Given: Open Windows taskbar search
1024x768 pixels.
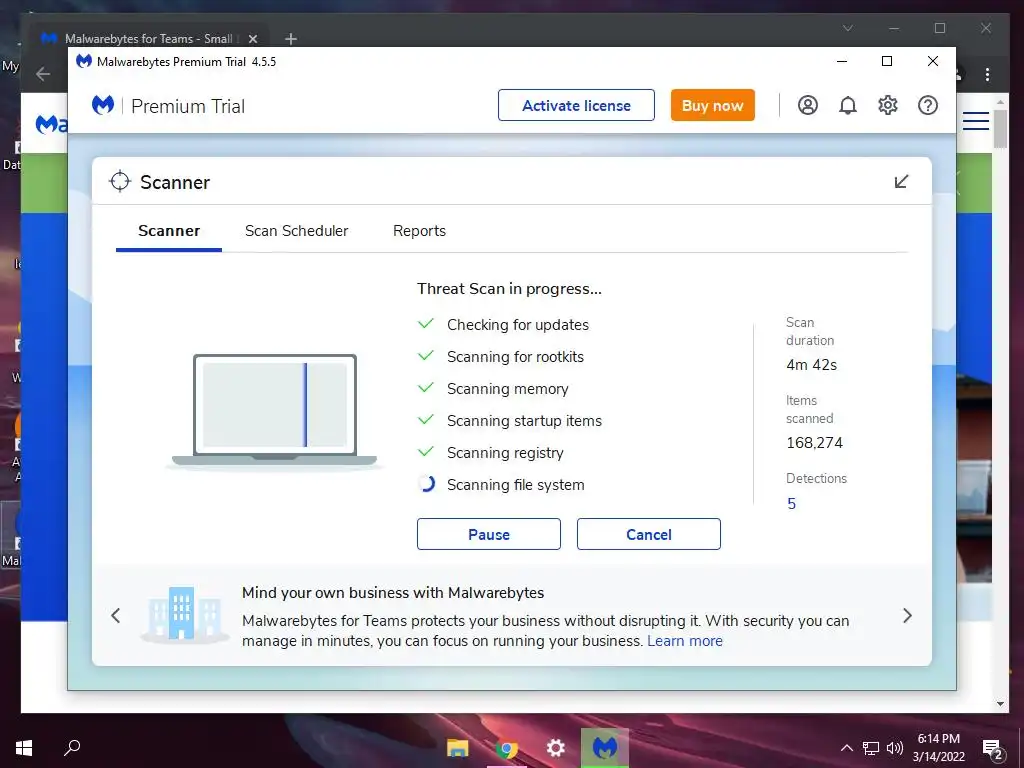Looking at the screenshot, I should [x=72, y=748].
